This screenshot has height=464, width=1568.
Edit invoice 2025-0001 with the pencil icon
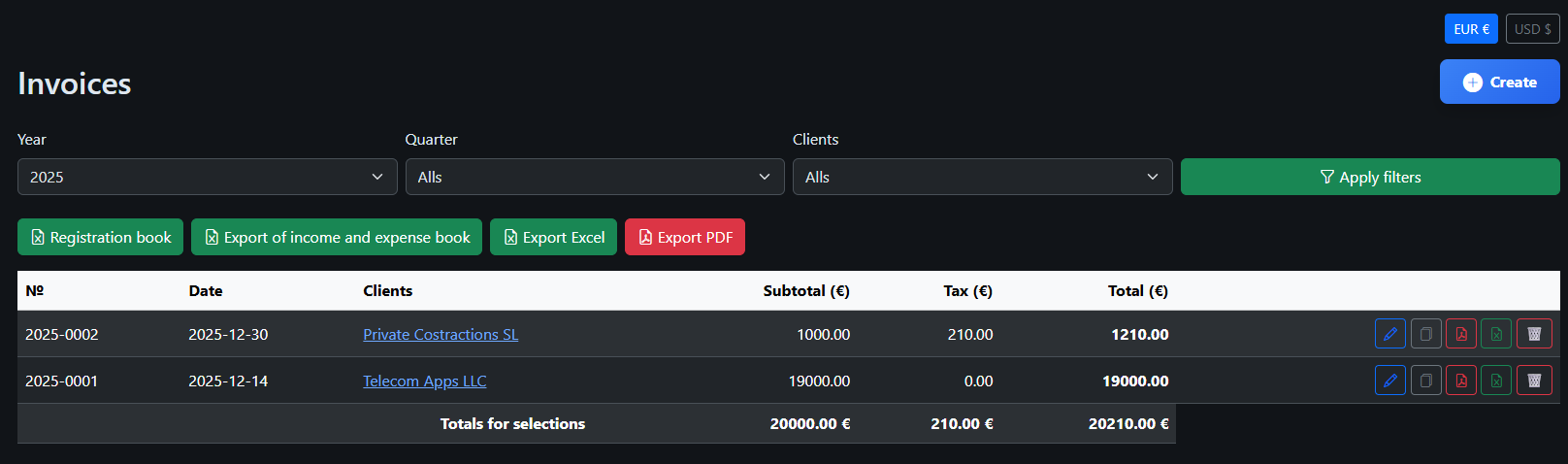[1390, 381]
